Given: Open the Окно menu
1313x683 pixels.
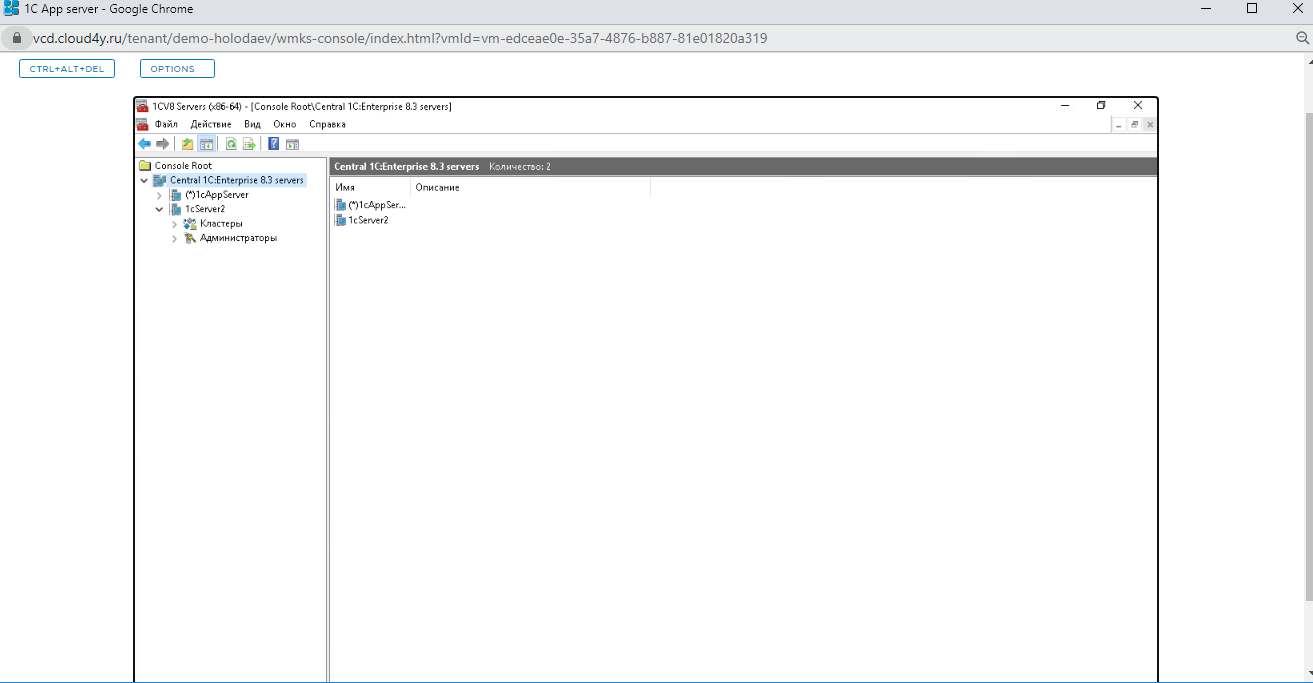Looking at the screenshot, I should click(285, 124).
